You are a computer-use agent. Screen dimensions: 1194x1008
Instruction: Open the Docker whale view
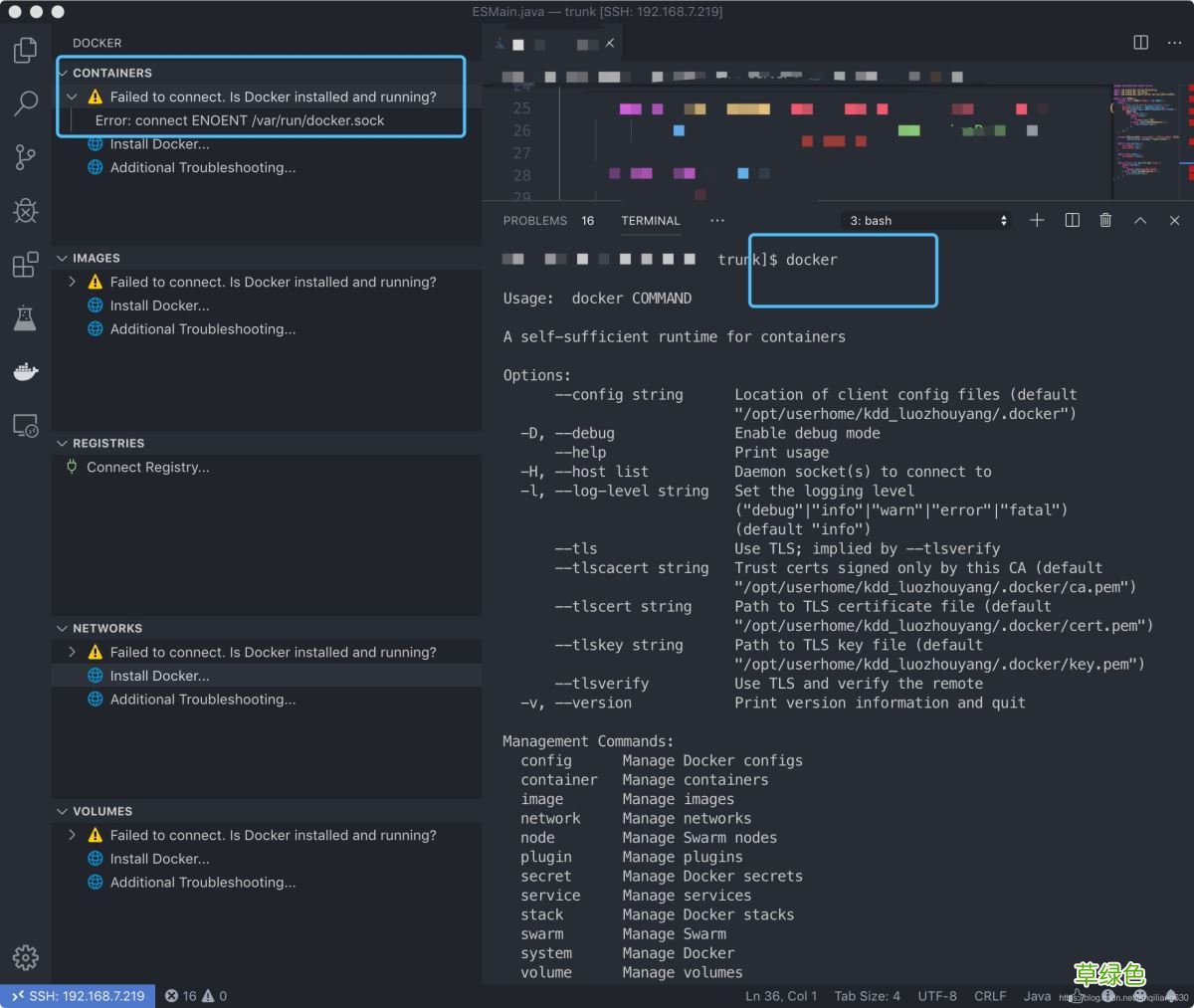tap(26, 371)
